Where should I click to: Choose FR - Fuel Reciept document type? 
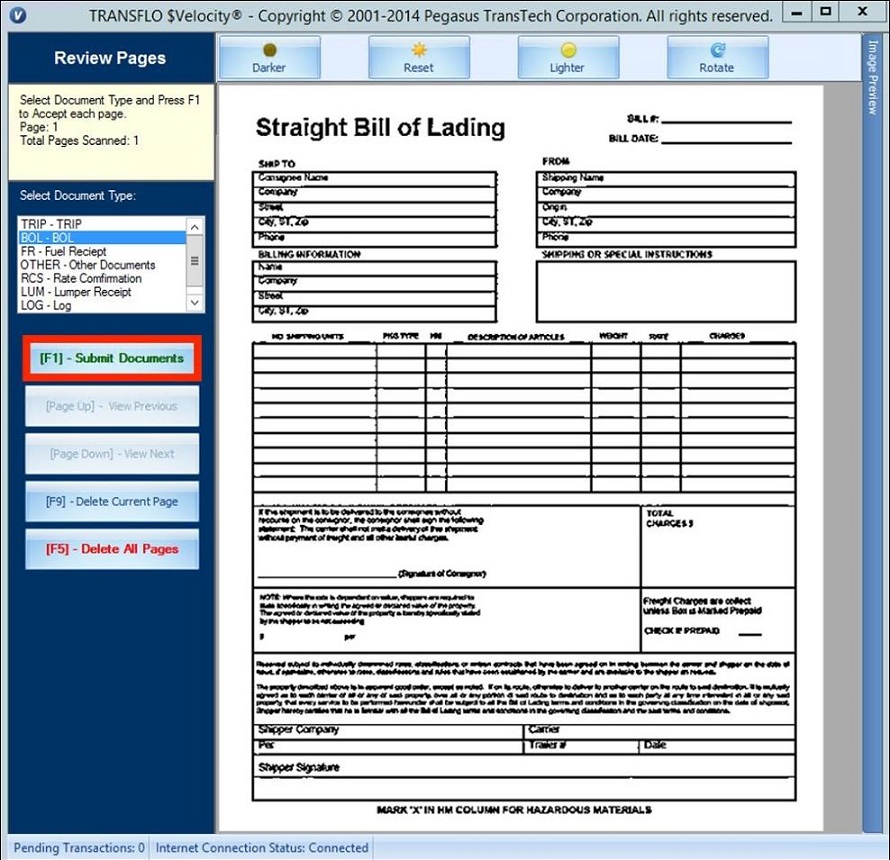point(102,251)
